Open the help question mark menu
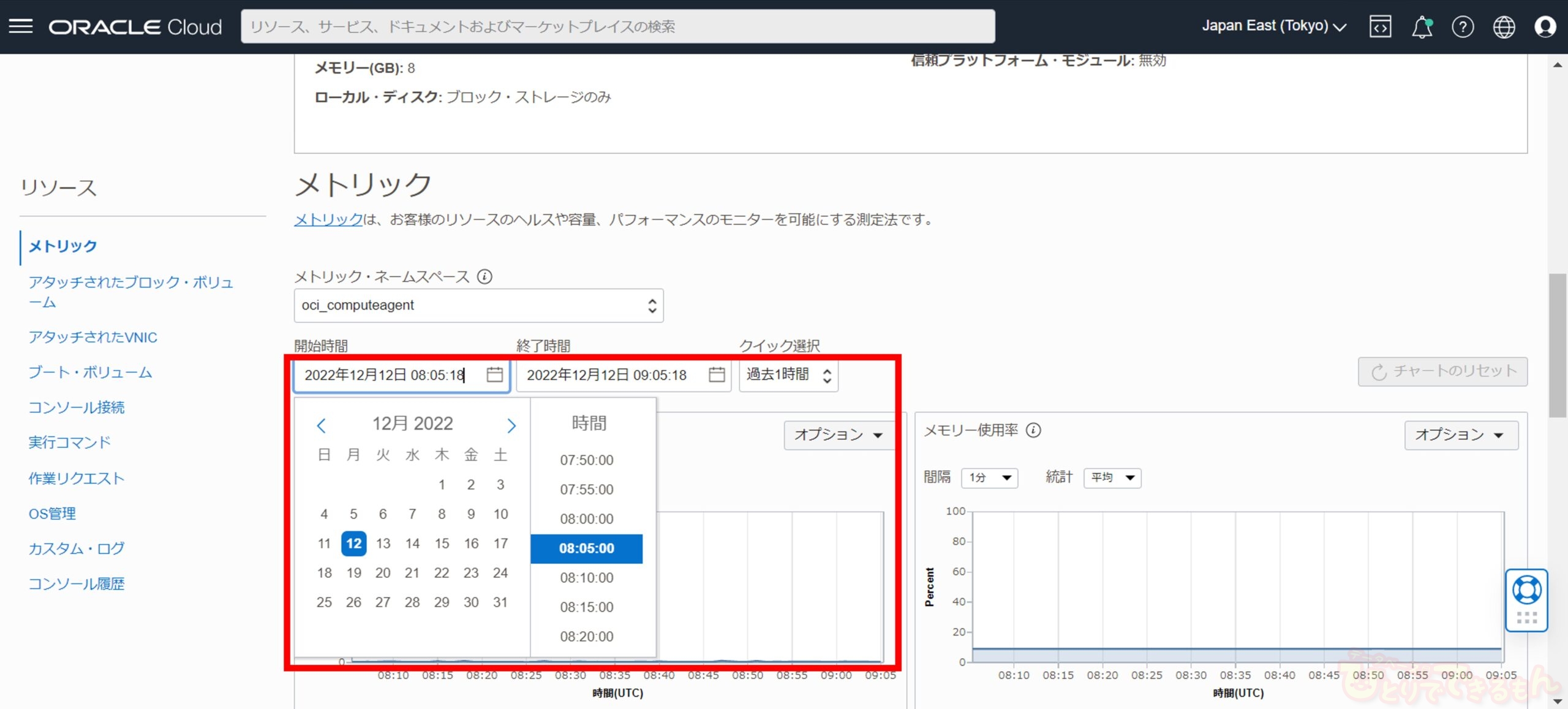This screenshot has height=709, width=1568. [1463, 27]
